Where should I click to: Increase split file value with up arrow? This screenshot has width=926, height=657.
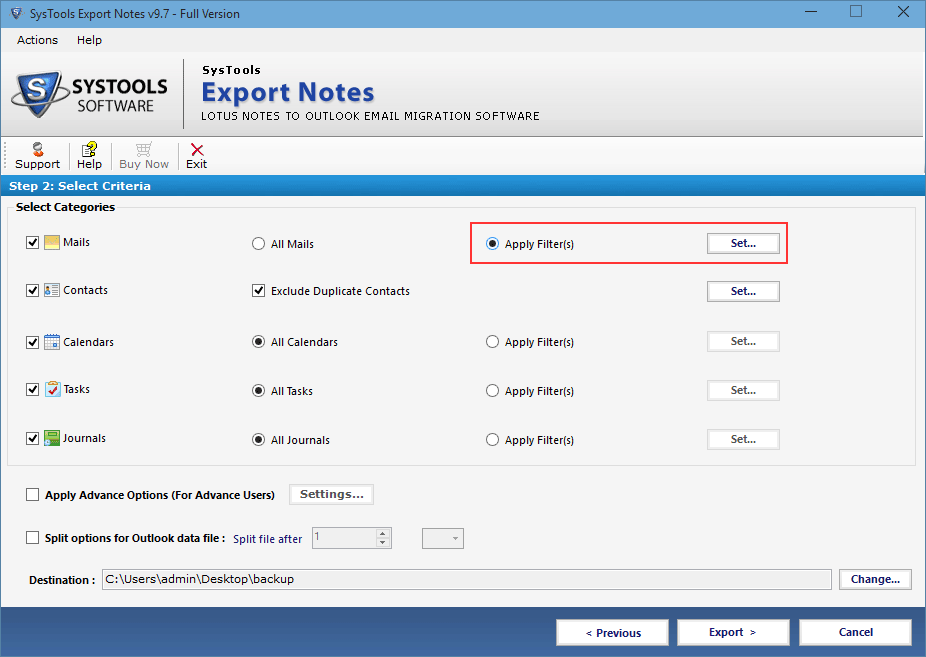(383, 533)
